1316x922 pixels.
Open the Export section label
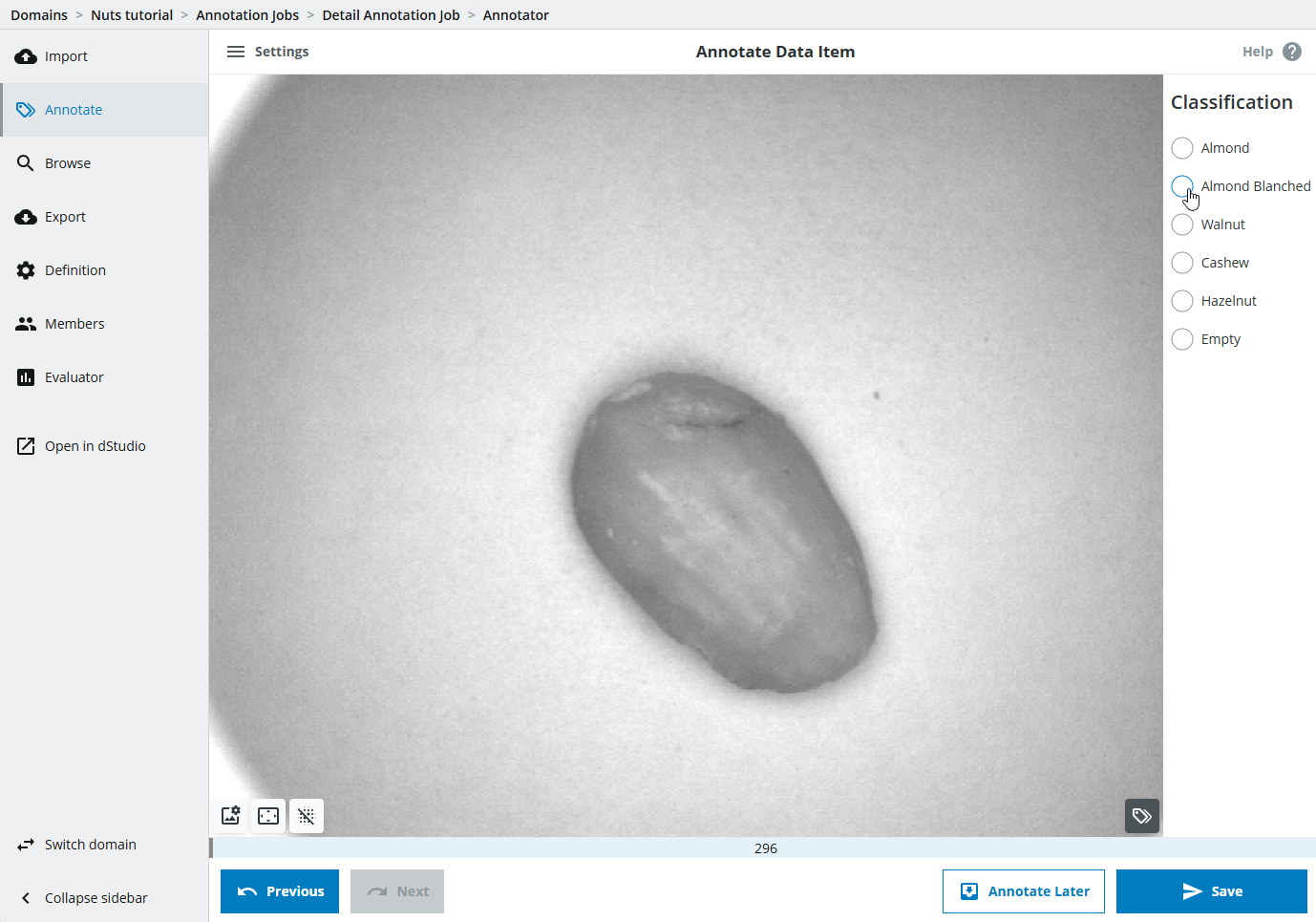(65, 217)
